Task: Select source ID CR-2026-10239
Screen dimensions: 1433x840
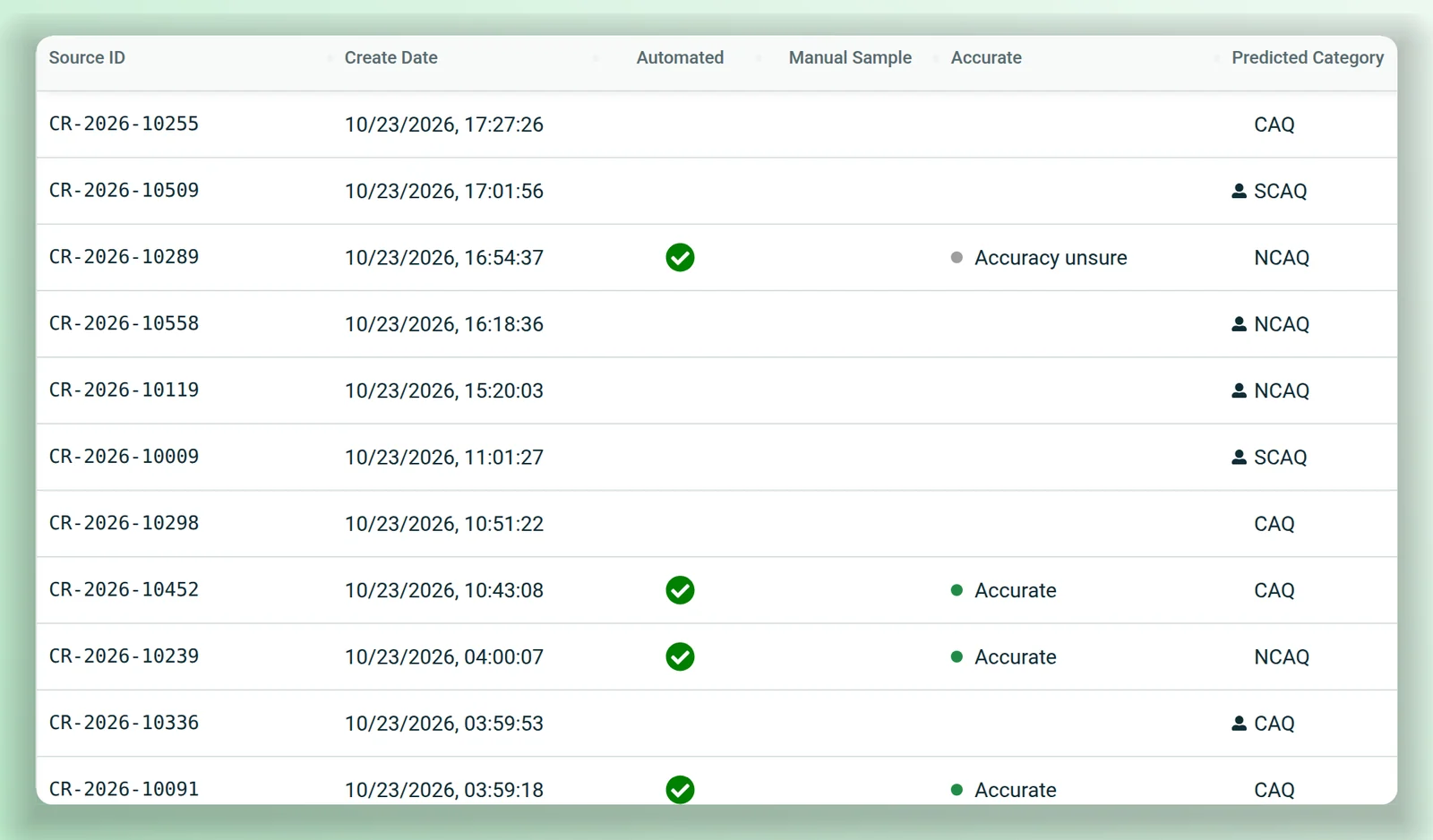Action: [124, 656]
